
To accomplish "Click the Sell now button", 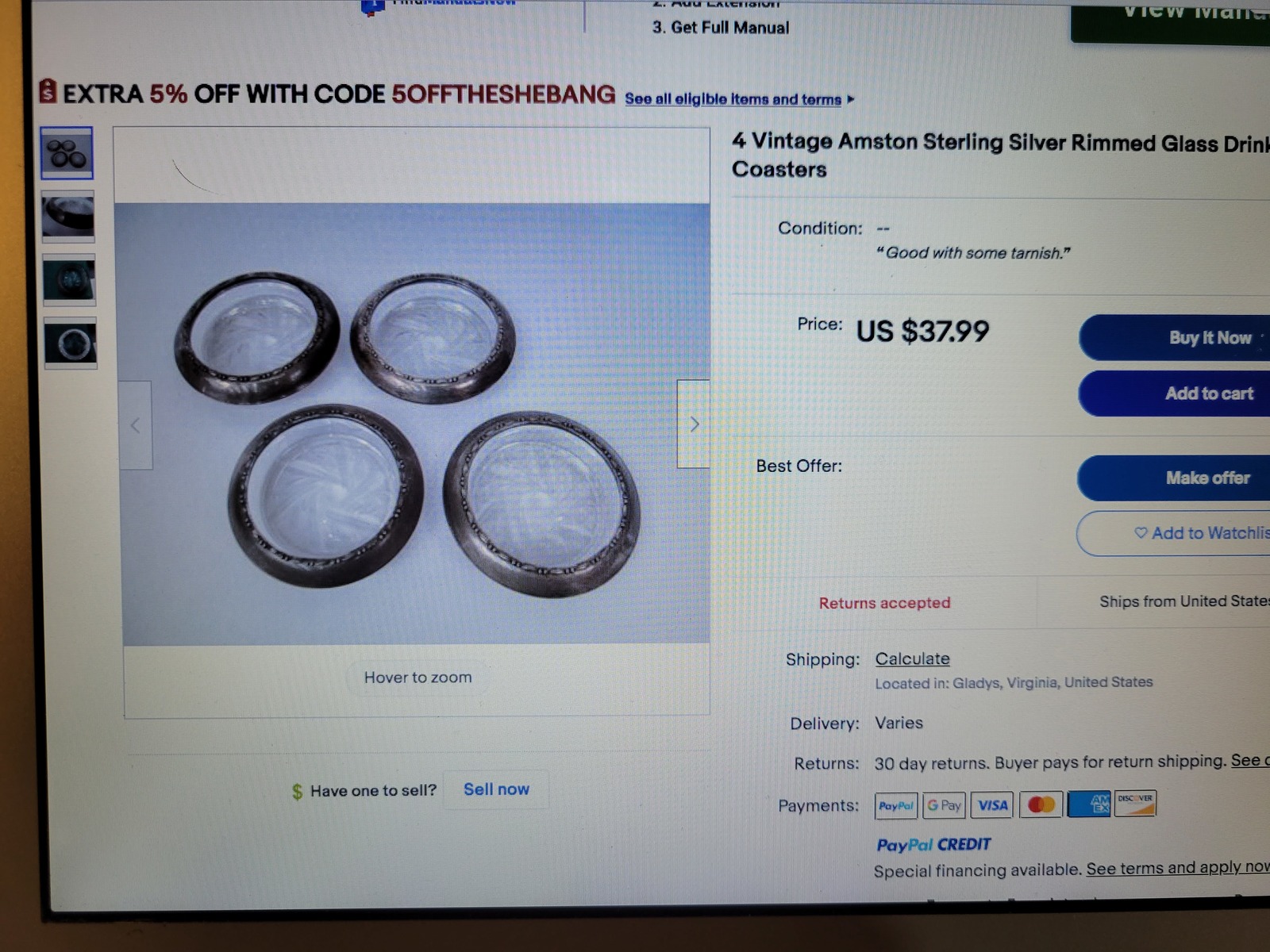I will coord(496,789).
